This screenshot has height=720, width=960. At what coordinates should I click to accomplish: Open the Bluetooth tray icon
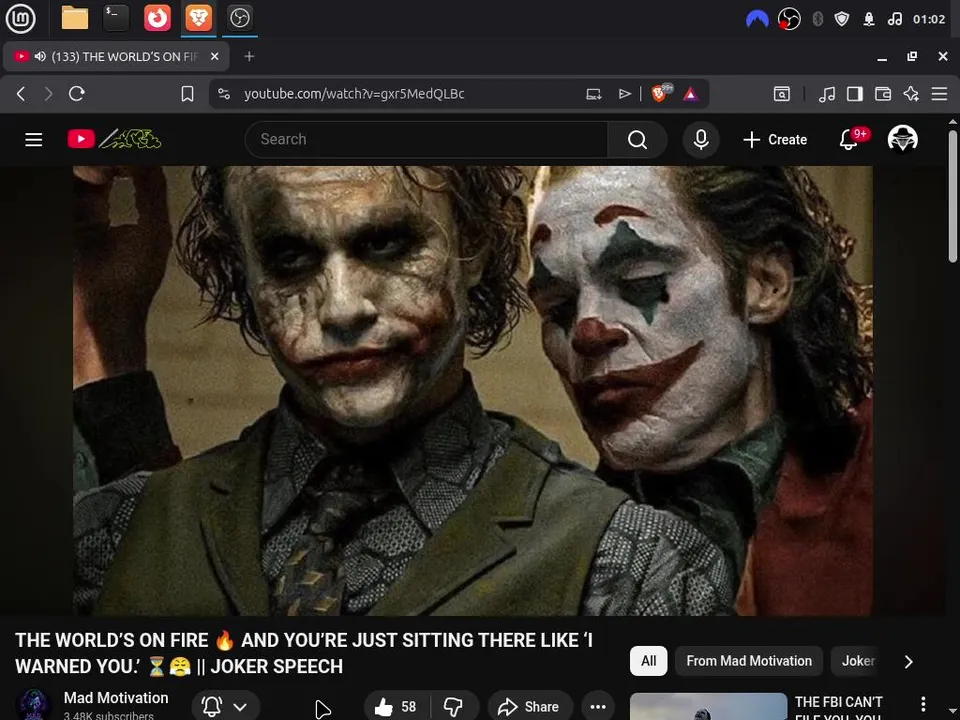(x=817, y=19)
